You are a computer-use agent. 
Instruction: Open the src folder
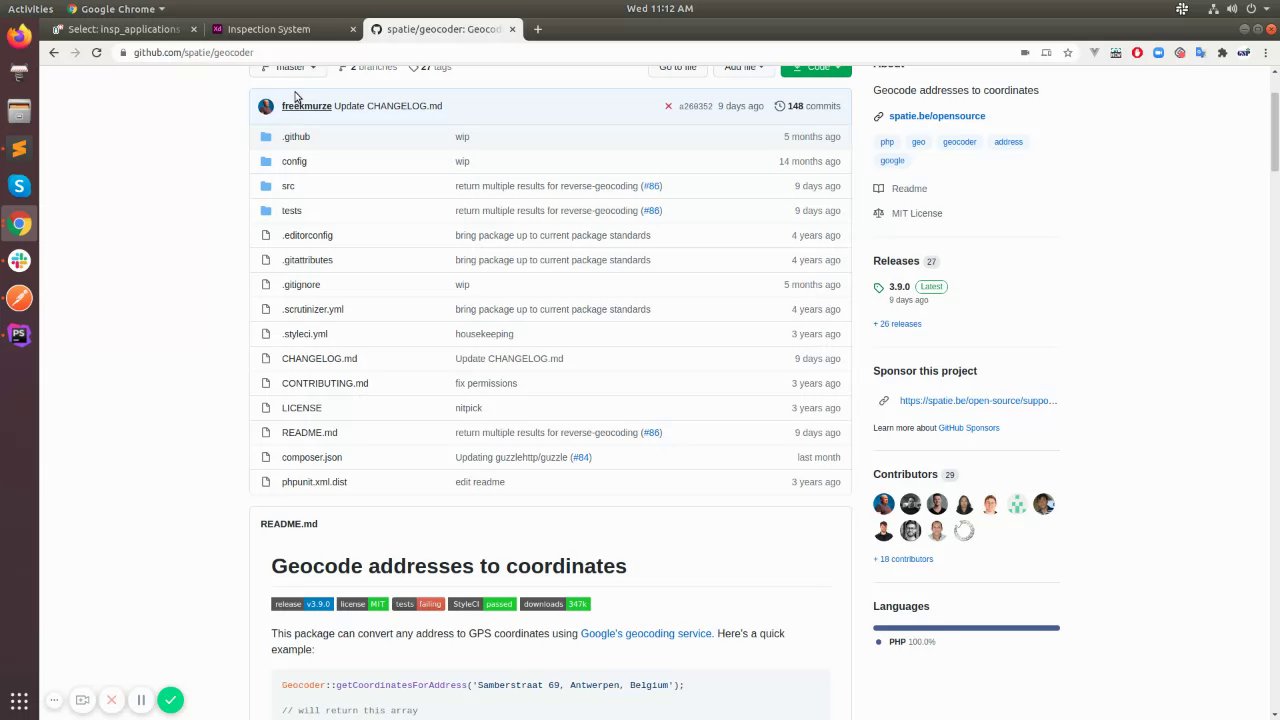288,186
